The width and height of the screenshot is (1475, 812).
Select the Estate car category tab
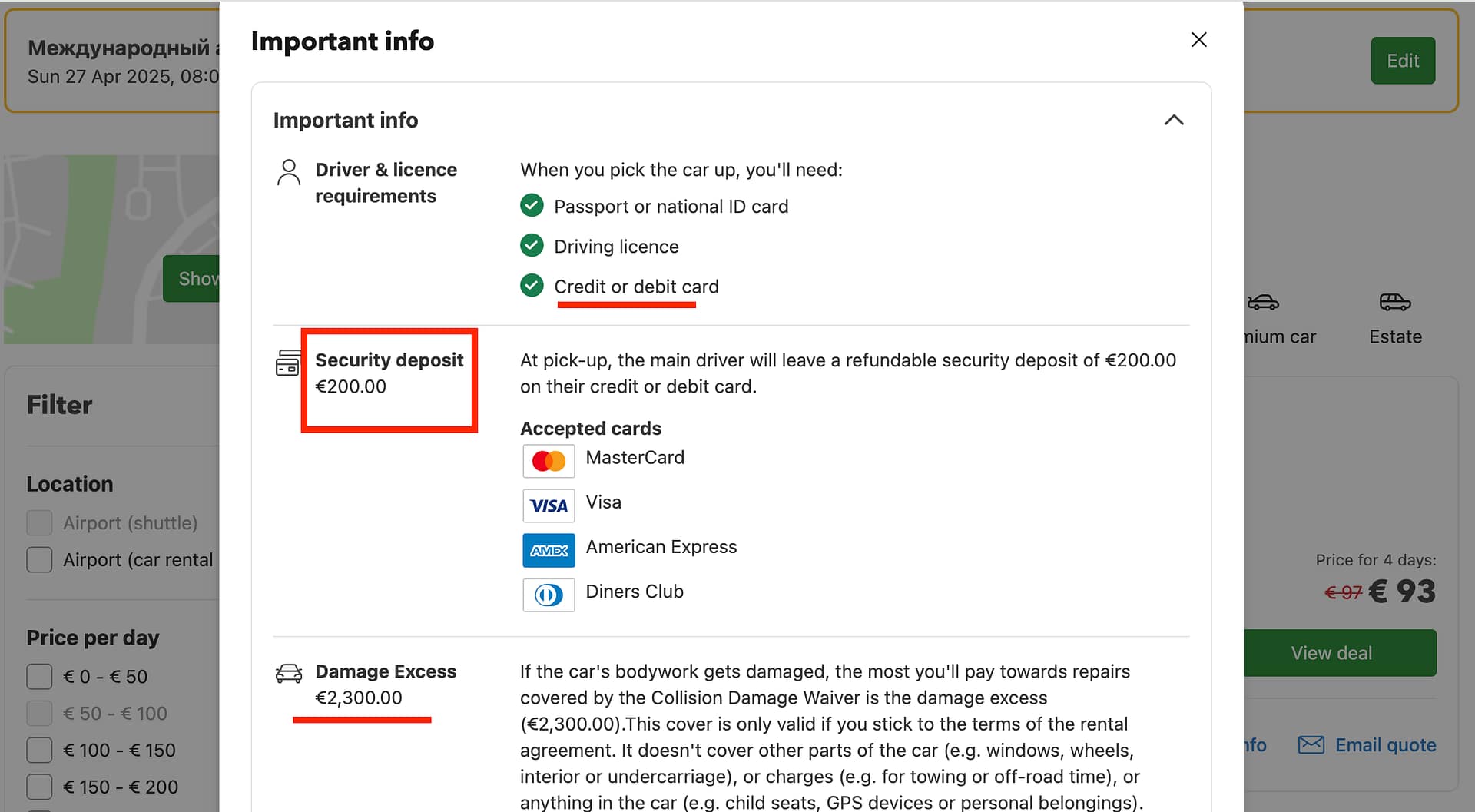1395,336
